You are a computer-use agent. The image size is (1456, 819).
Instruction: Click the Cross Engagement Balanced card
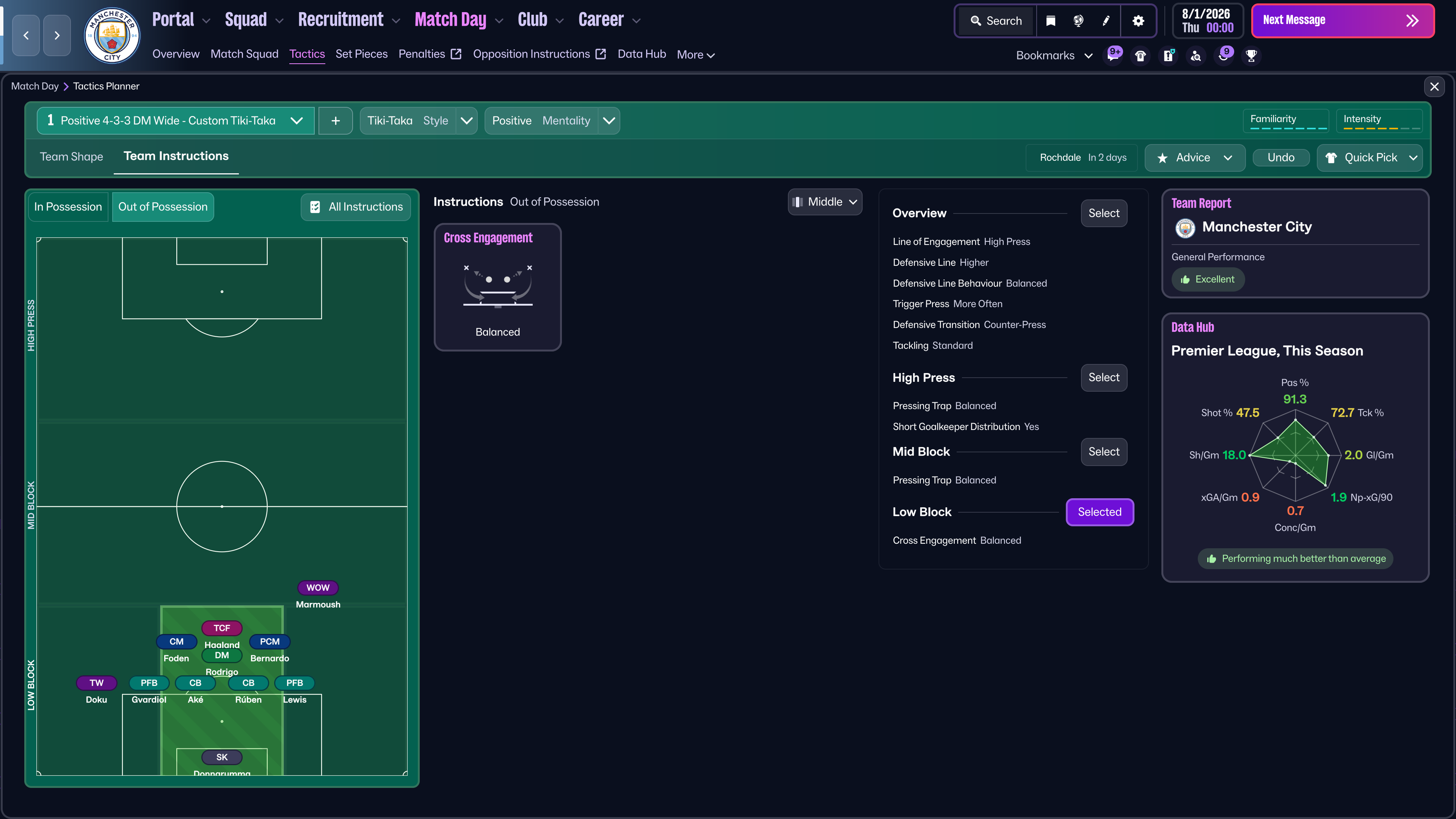[497, 287]
